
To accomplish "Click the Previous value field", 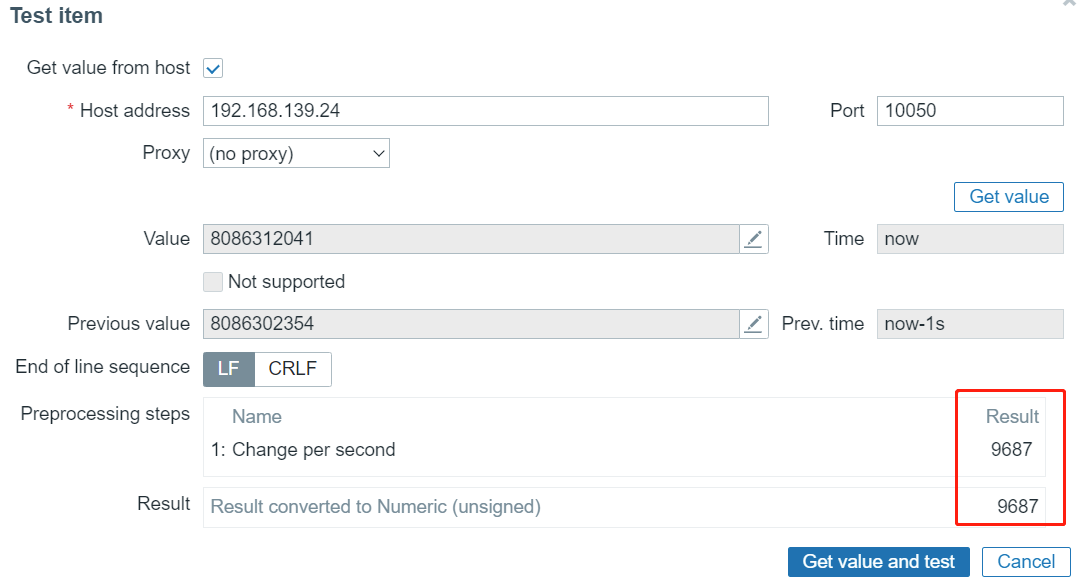I will pyautogui.click(x=470, y=324).
